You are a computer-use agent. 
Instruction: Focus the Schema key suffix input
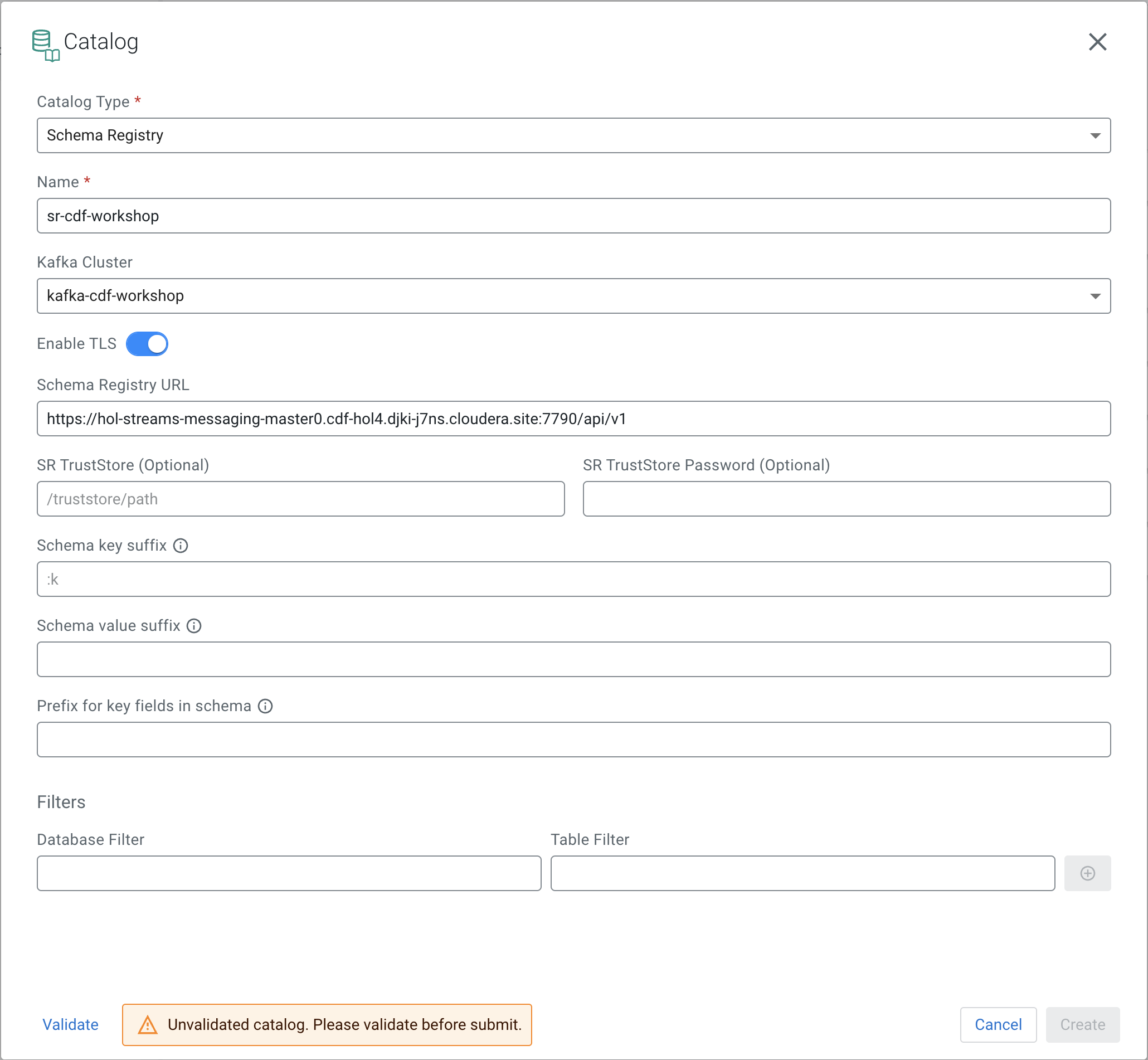[x=573, y=580]
